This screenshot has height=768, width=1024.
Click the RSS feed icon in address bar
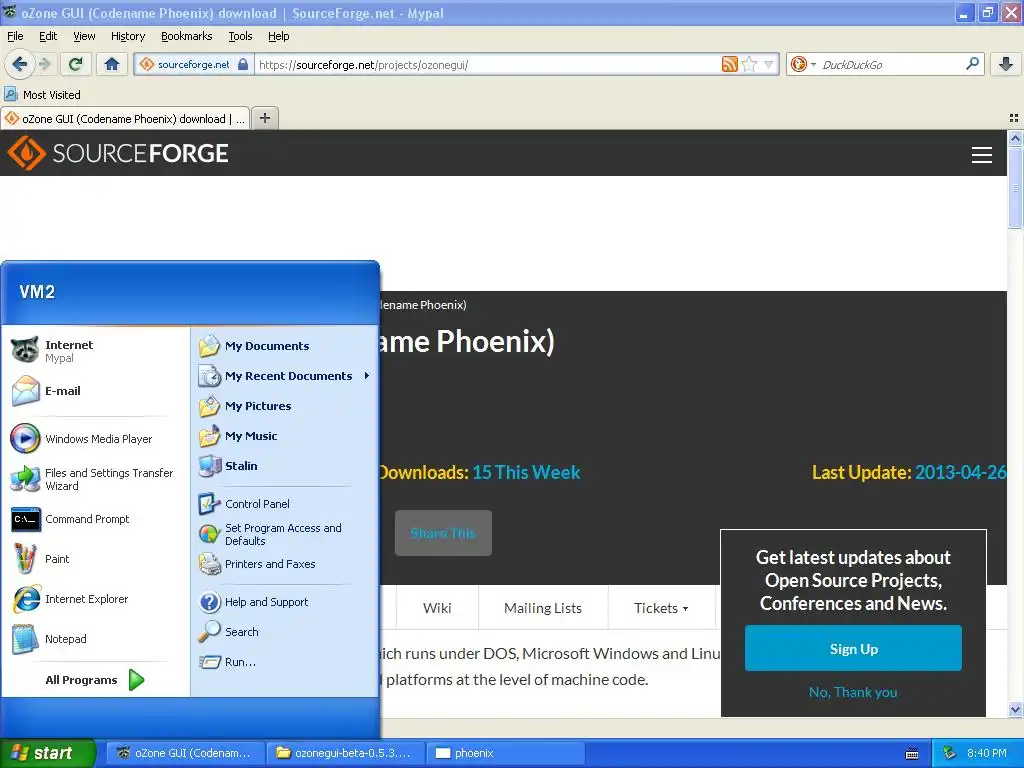[x=729, y=64]
